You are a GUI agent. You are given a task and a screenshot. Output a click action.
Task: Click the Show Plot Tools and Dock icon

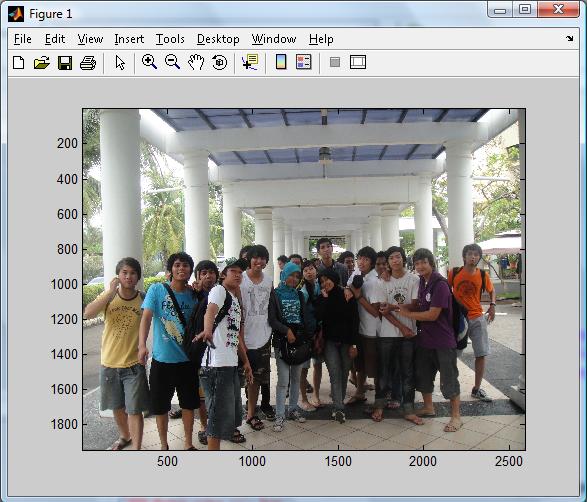358,62
